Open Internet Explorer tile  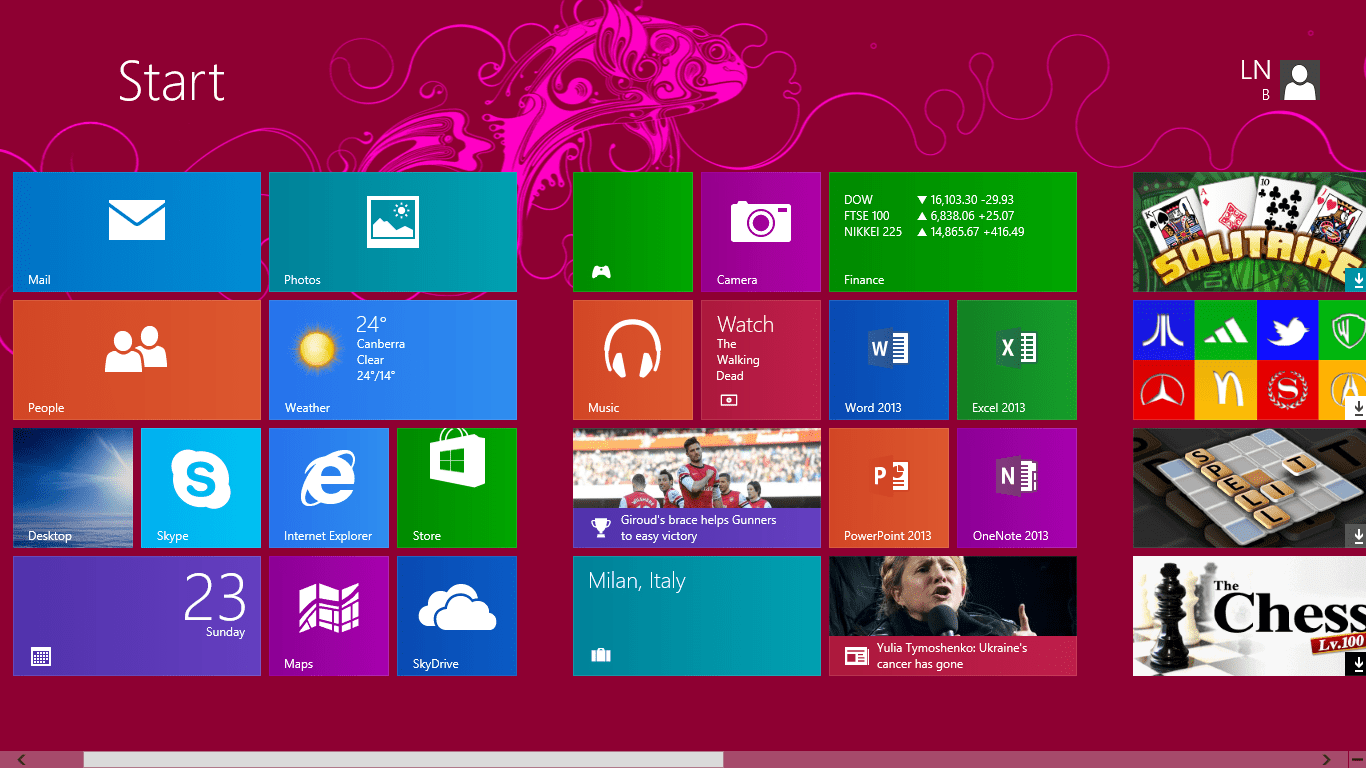click(329, 488)
